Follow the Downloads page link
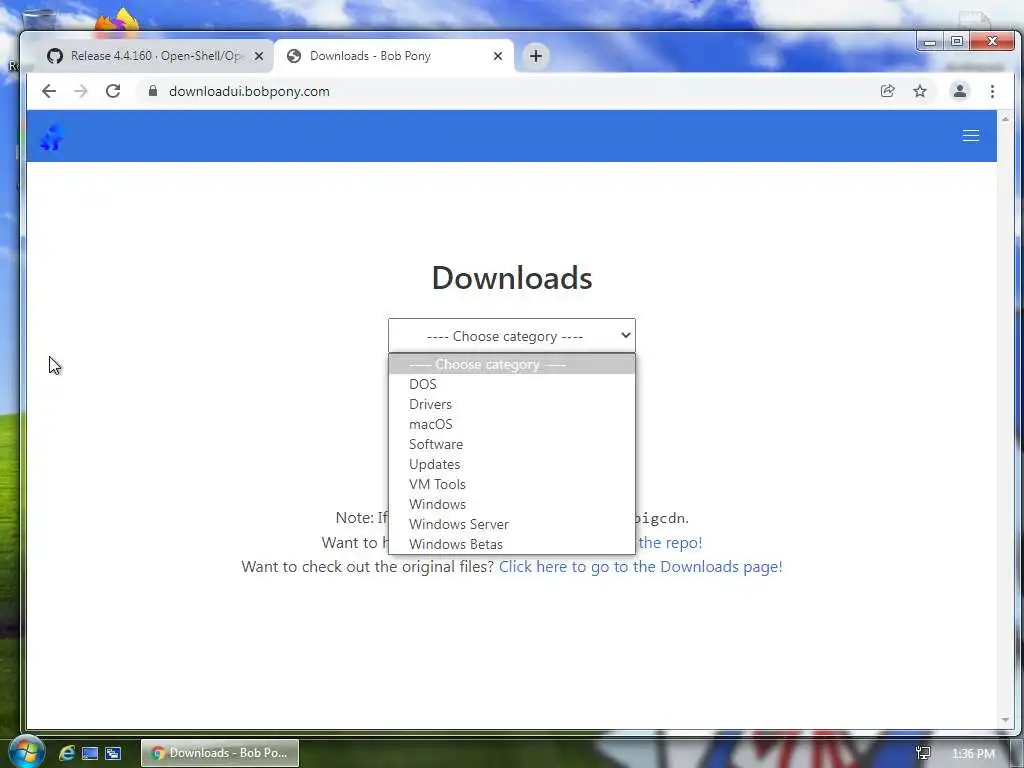The image size is (1024, 768). click(x=641, y=566)
